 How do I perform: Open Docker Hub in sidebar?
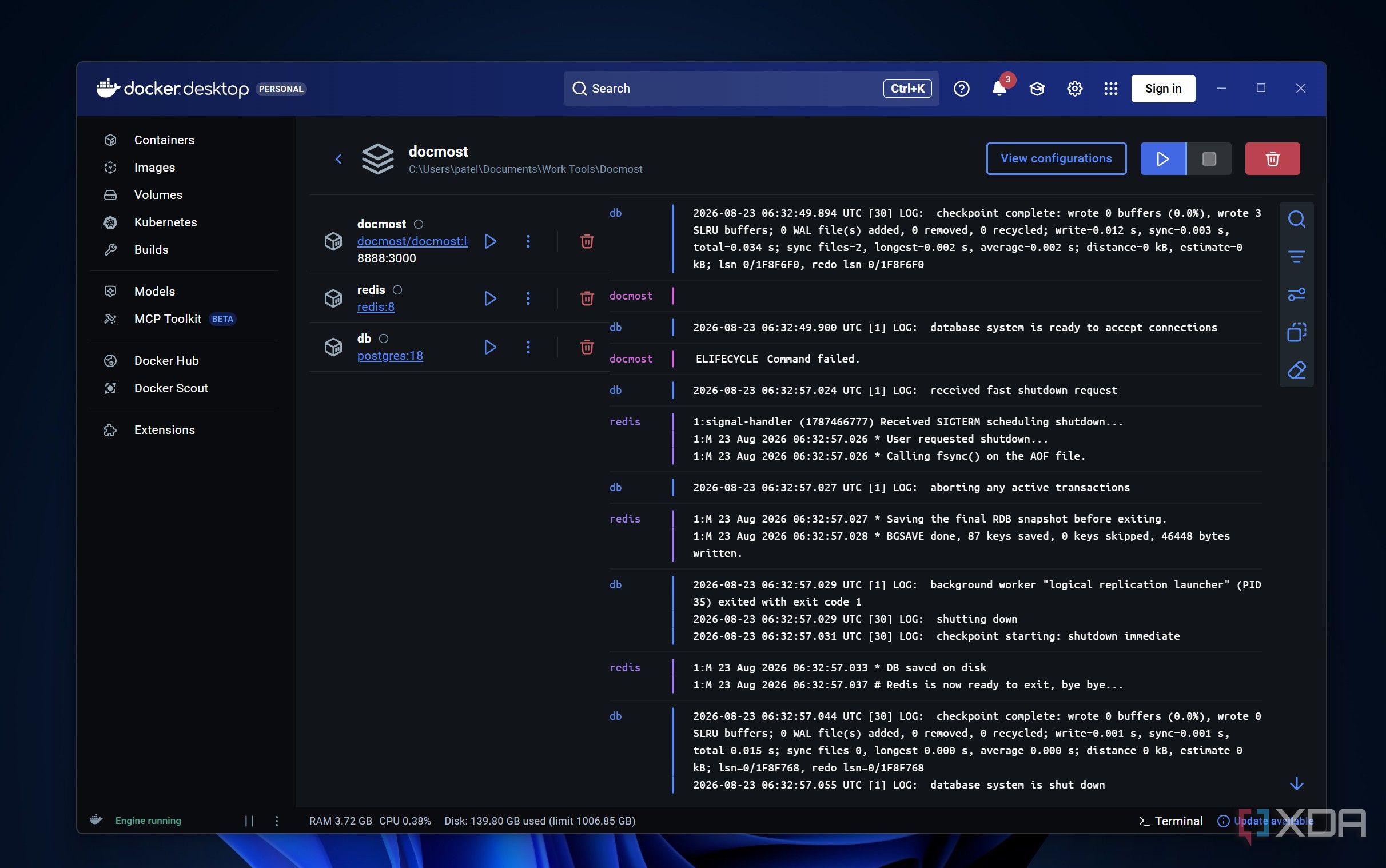coord(166,361)
